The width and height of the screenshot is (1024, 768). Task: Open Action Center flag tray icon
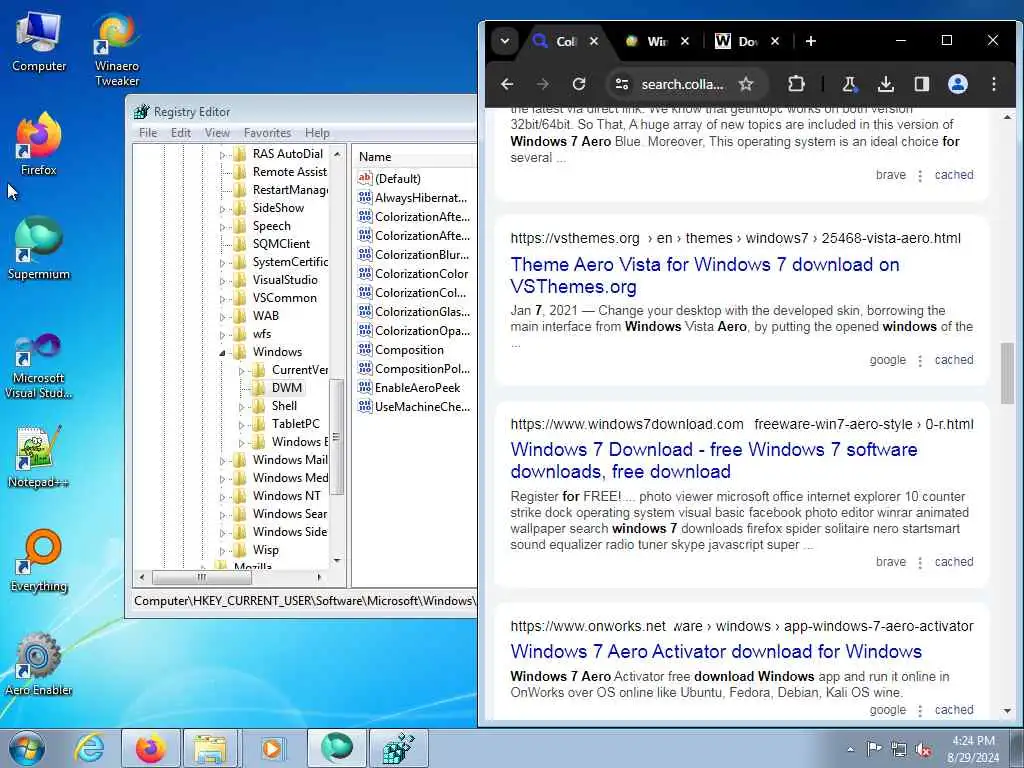click(x=873, y=748)
